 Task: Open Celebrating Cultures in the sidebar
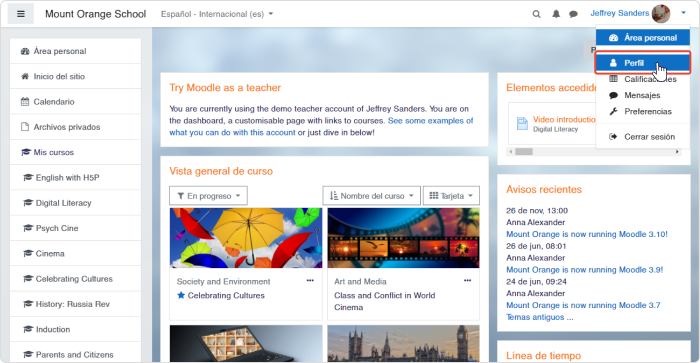coord(75,279)
